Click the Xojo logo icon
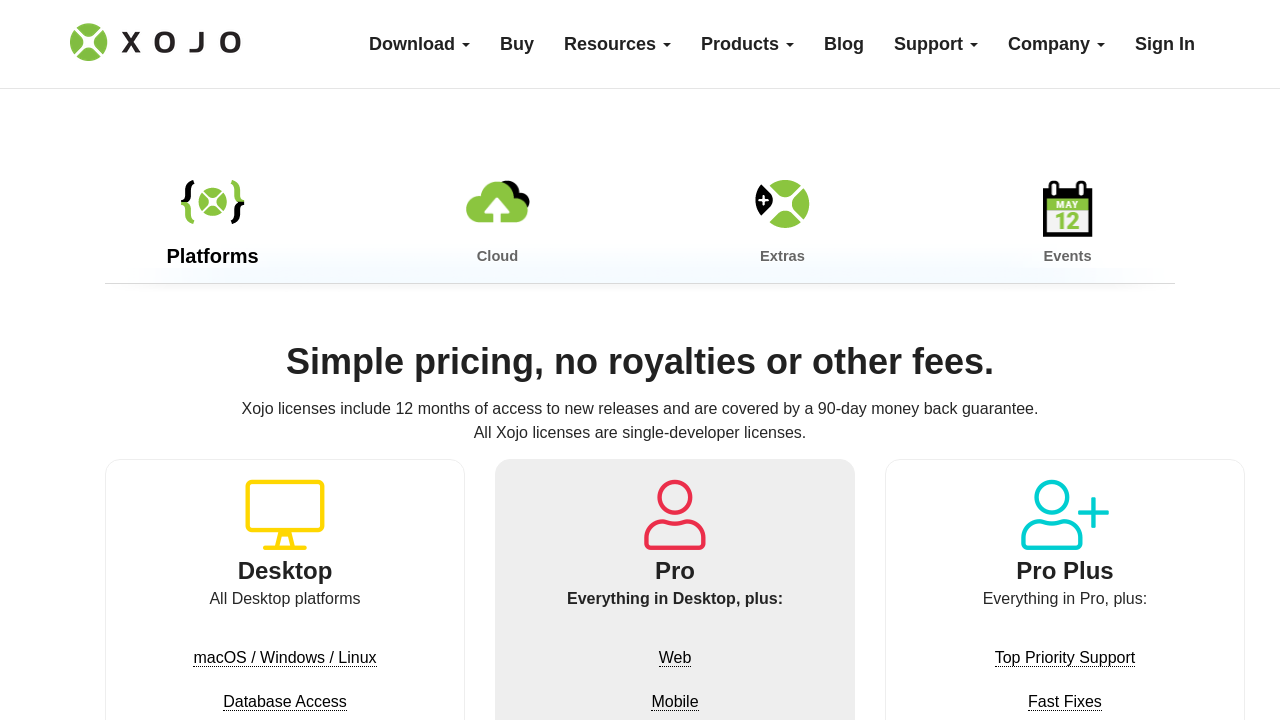This screenshot has width=1280, height=720. (x=89, y=43)
